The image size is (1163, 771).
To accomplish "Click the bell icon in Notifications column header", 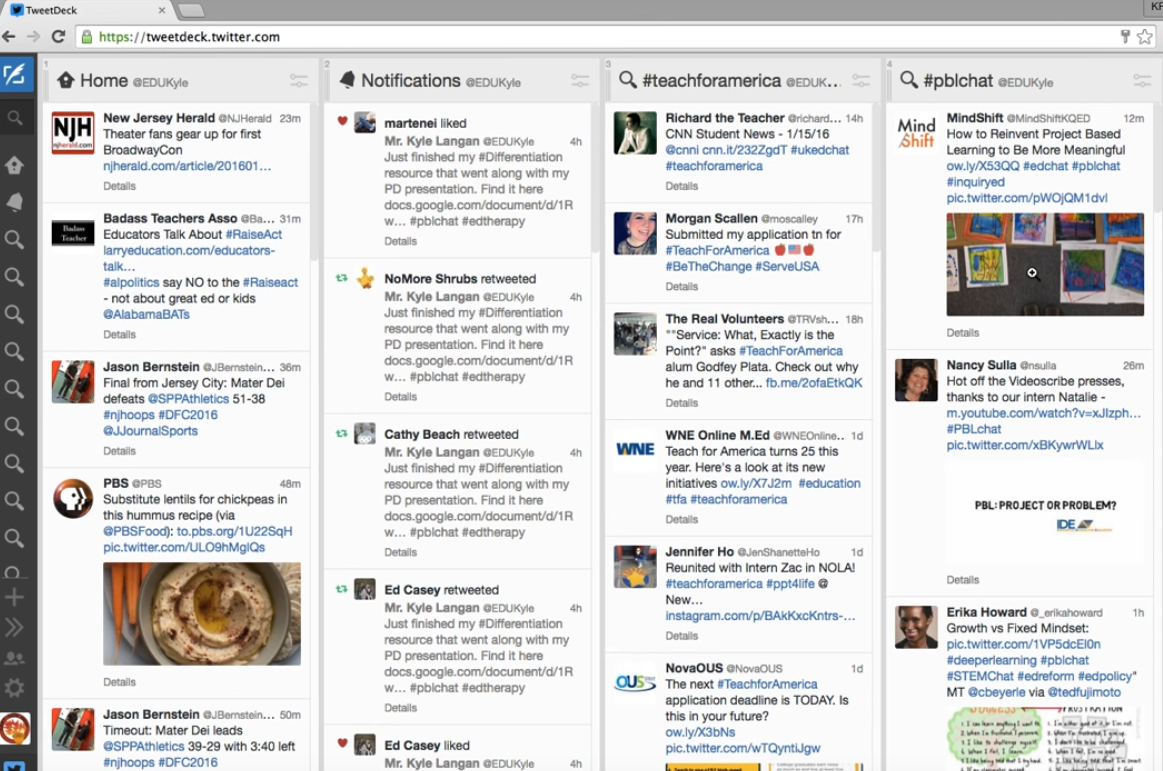I will point(347,80).
